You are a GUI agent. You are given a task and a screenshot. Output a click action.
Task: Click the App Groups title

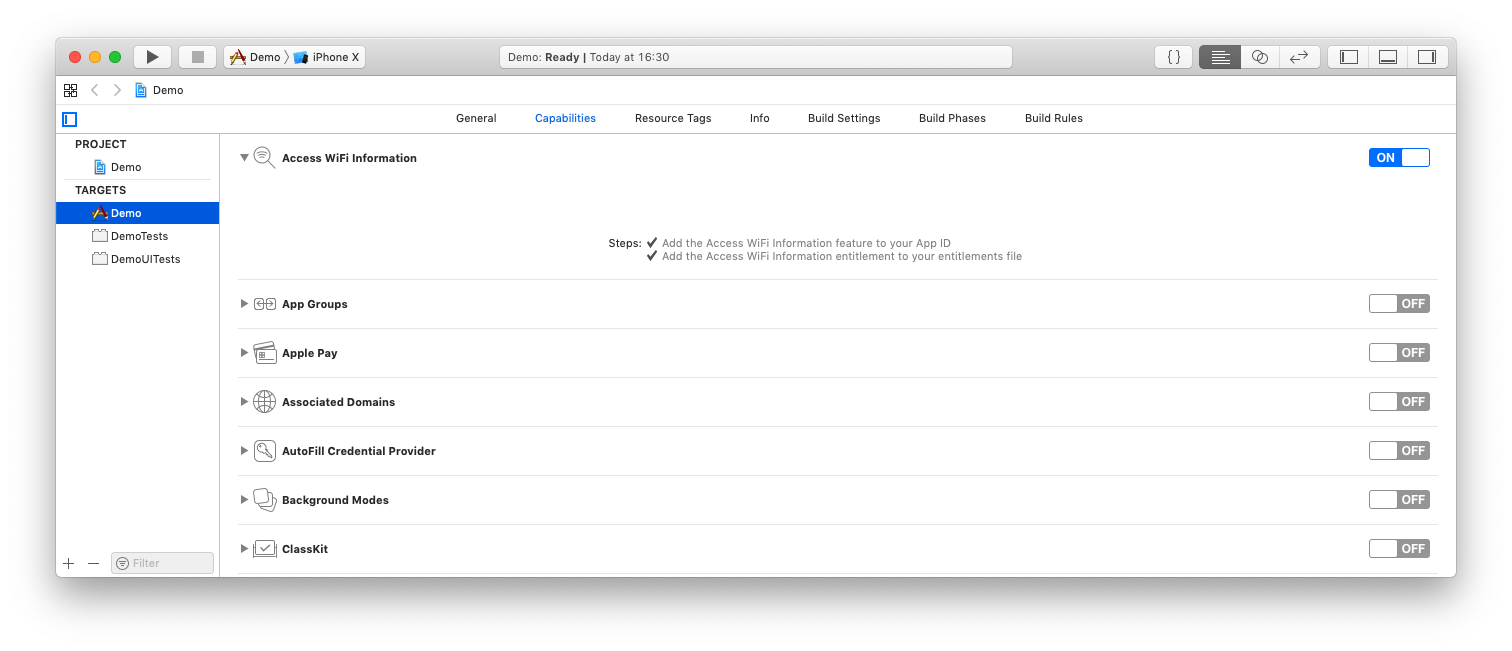(315, 304)
